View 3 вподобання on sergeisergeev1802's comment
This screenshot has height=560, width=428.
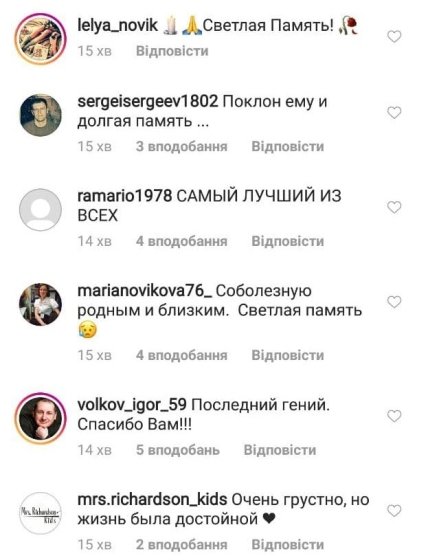[x=181, y=146]
